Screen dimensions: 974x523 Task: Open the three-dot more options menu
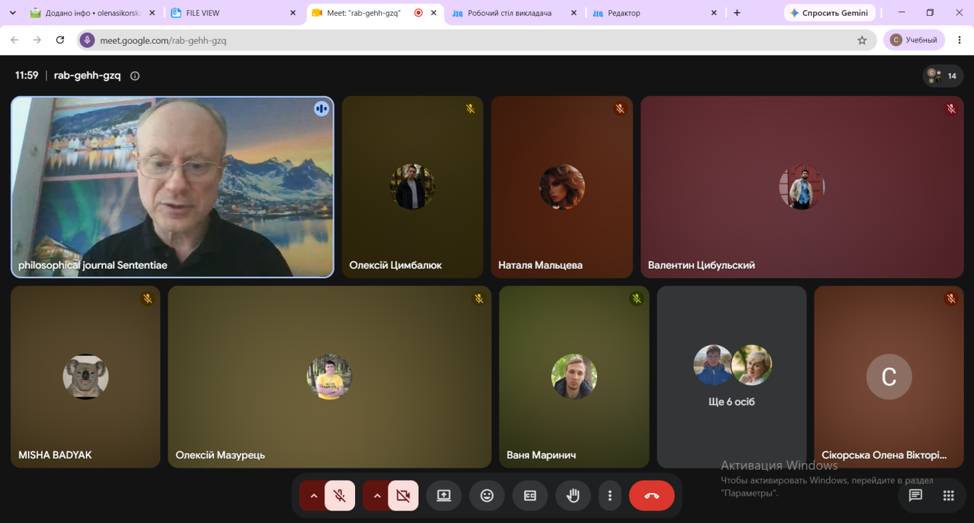click(x=610, y=496)
